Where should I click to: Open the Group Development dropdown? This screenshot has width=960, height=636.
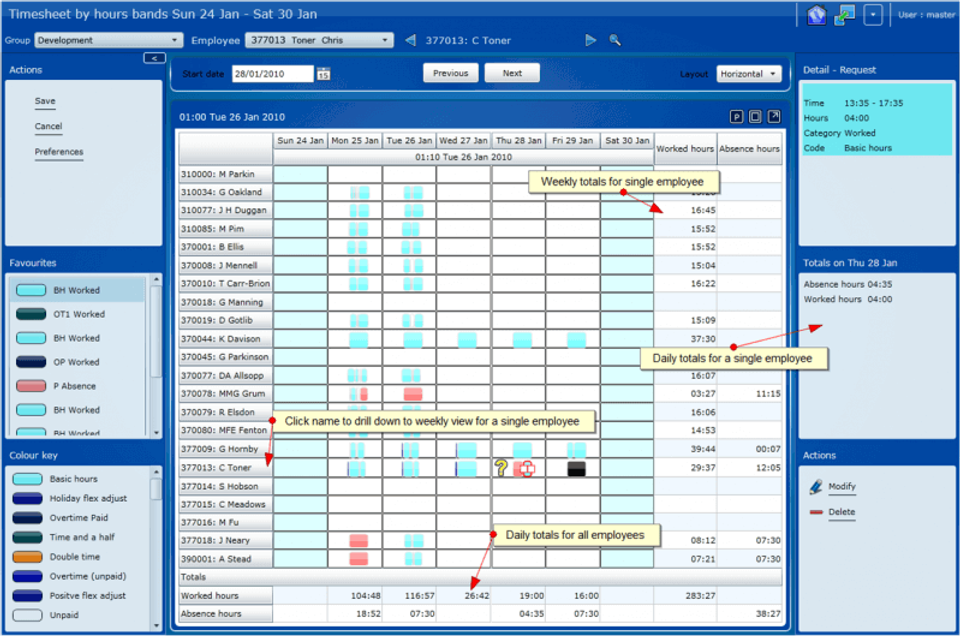(109, 41)
